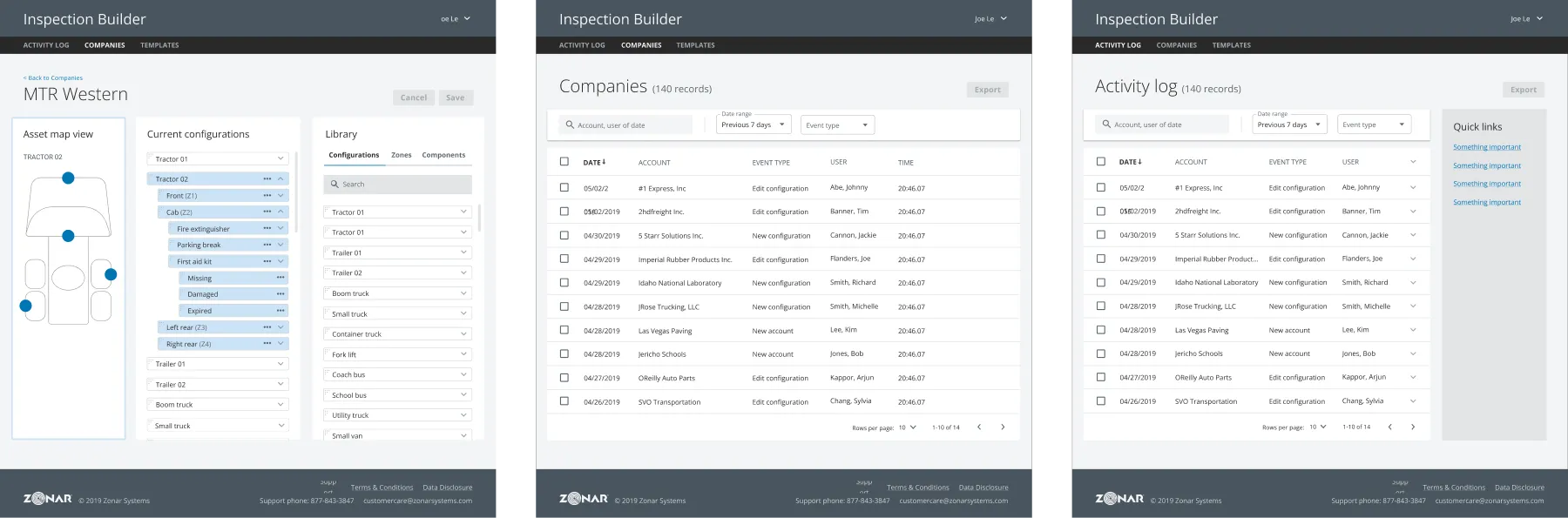The image size is (1568, 518).
Task: Collapse the Tractor 02 configuration
Action: click(280, 178)
